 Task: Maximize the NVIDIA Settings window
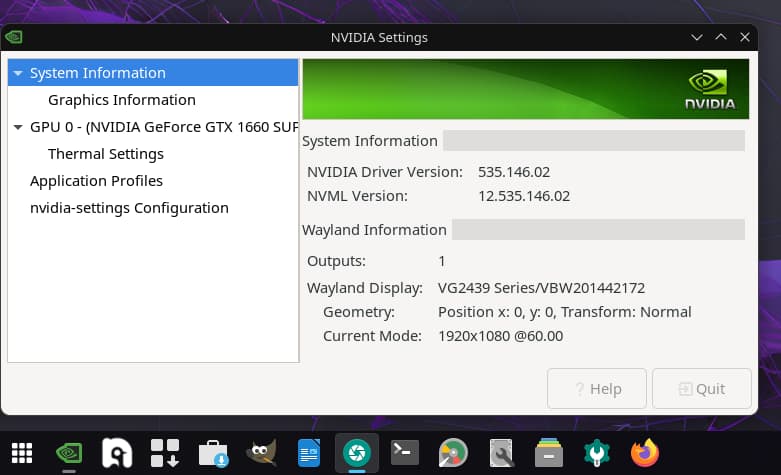[721, 37]
